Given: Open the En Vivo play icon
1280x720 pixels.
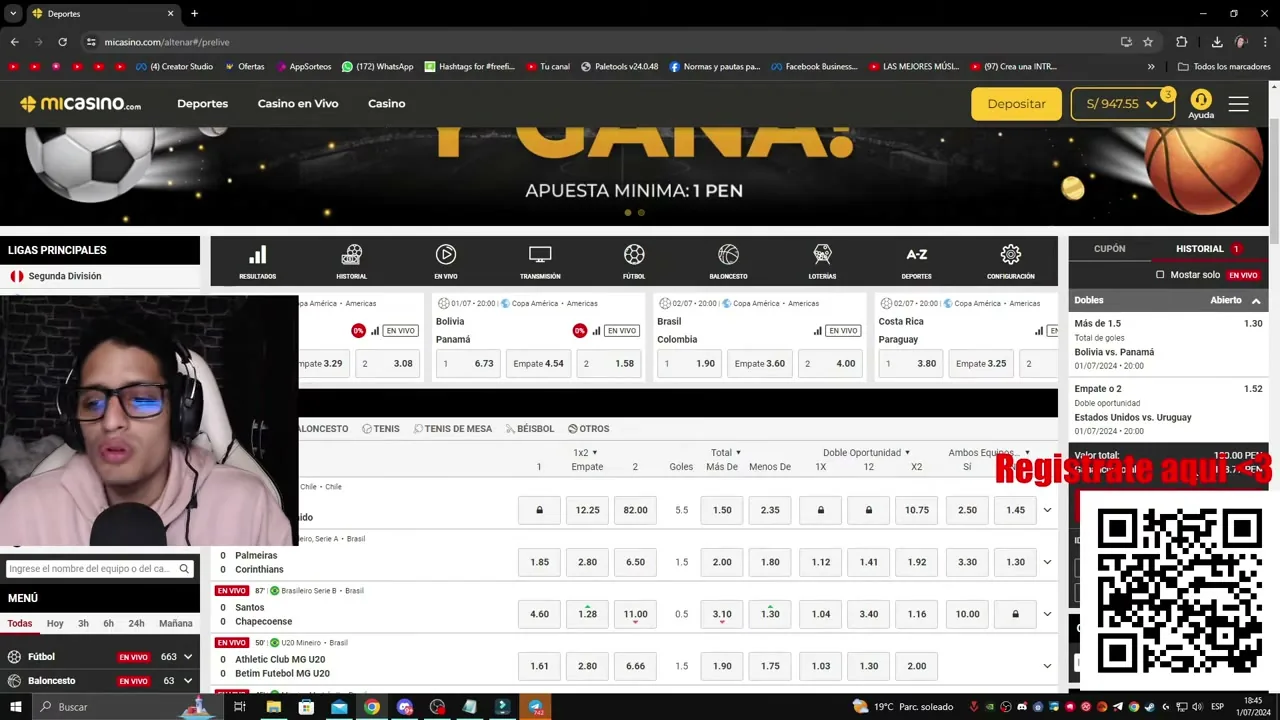Looking at the screenshot, I should [x=446, y=262].
